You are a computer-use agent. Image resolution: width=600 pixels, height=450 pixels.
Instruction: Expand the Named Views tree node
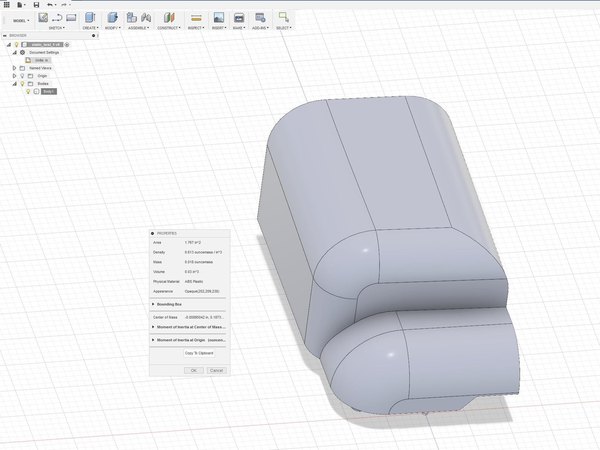pyautogui.click(x=15, y=68)
